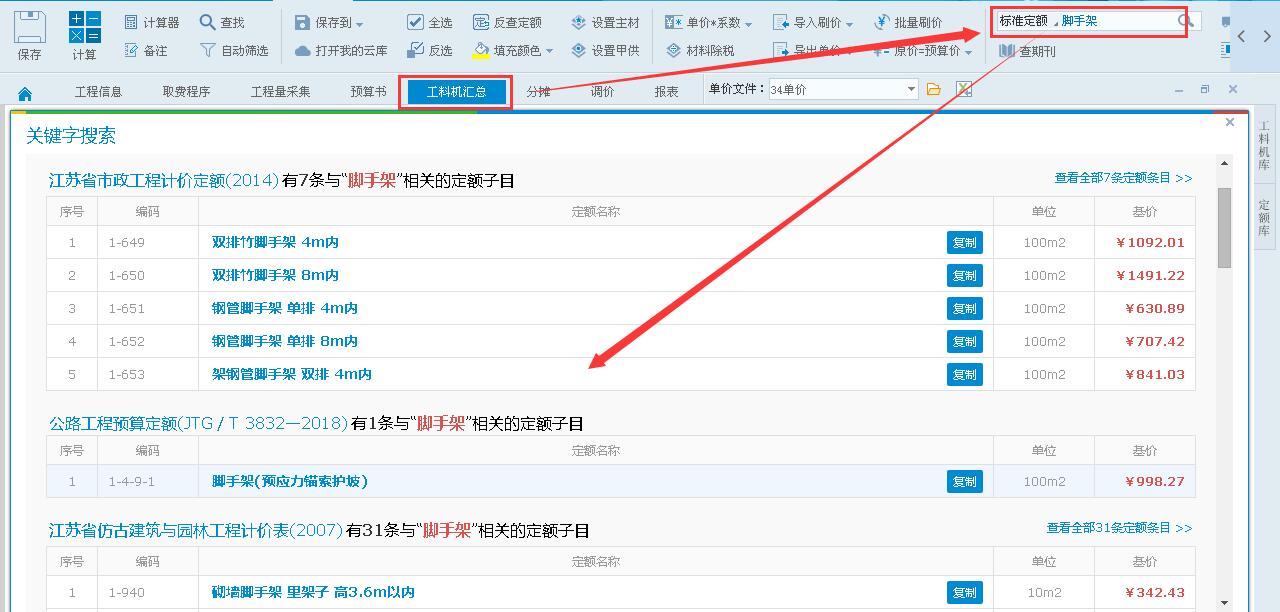Open the 钢管脚手架 单排 8m内 quota item
The height and width of the screenshot is (612, 1280).
[x=285, y=341]
